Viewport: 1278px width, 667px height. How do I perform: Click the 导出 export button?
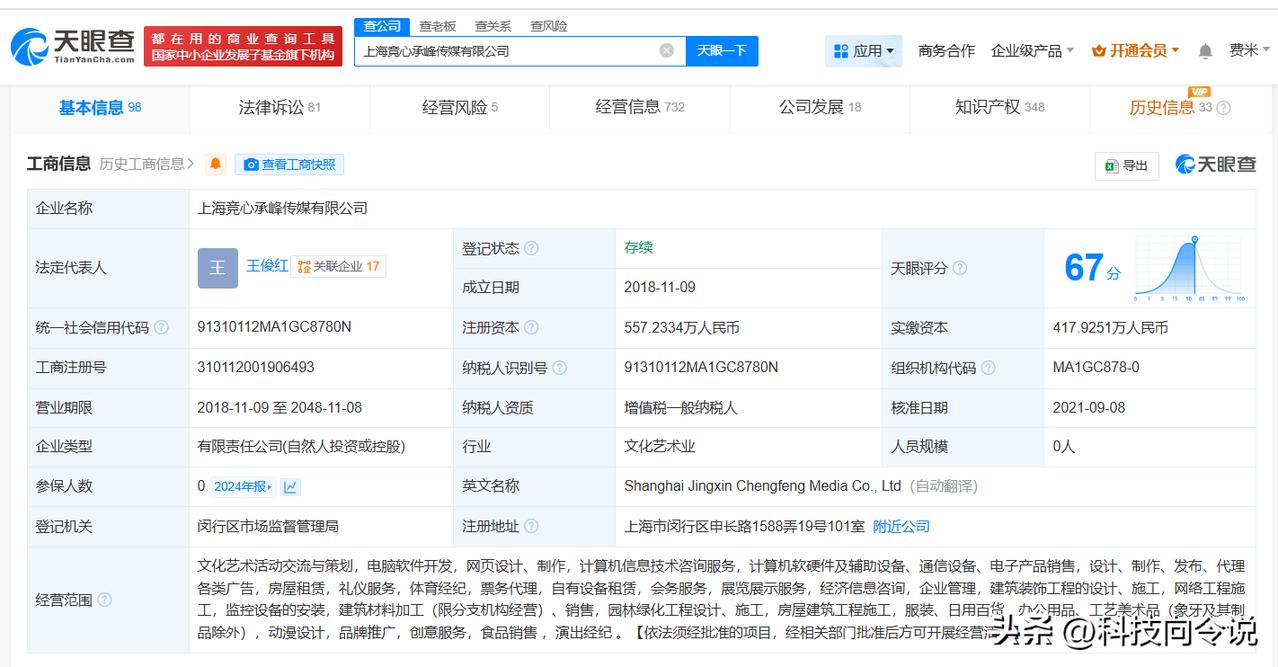(1126, 166)
